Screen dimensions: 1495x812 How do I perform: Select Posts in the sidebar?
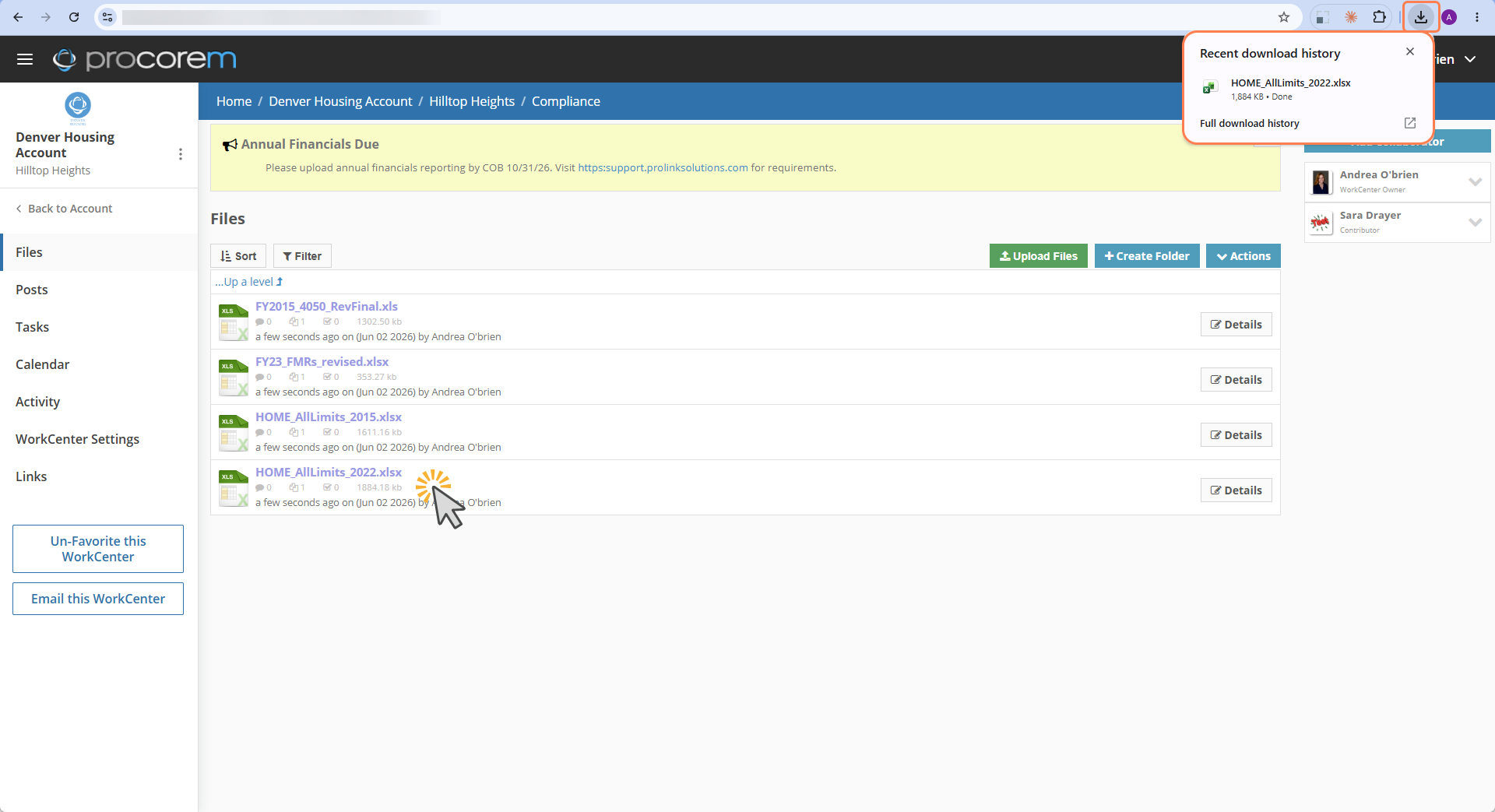pyautogui.click(x=99, y=290)
